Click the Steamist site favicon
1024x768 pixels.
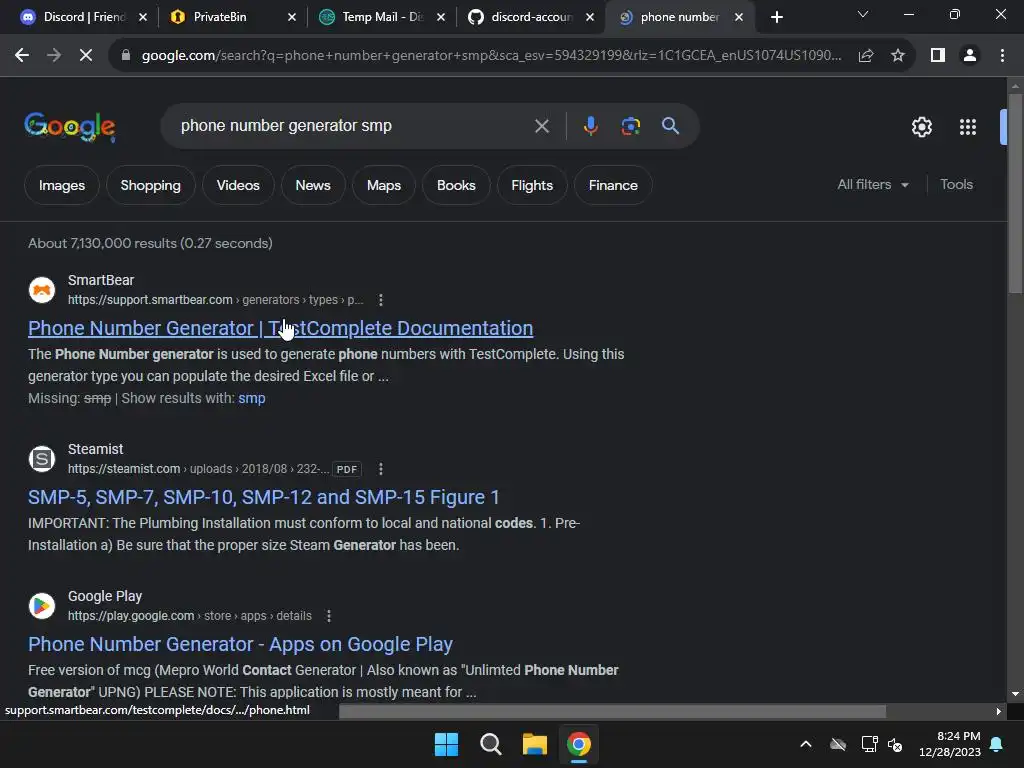pyautogui.click(x=42, y=459)
